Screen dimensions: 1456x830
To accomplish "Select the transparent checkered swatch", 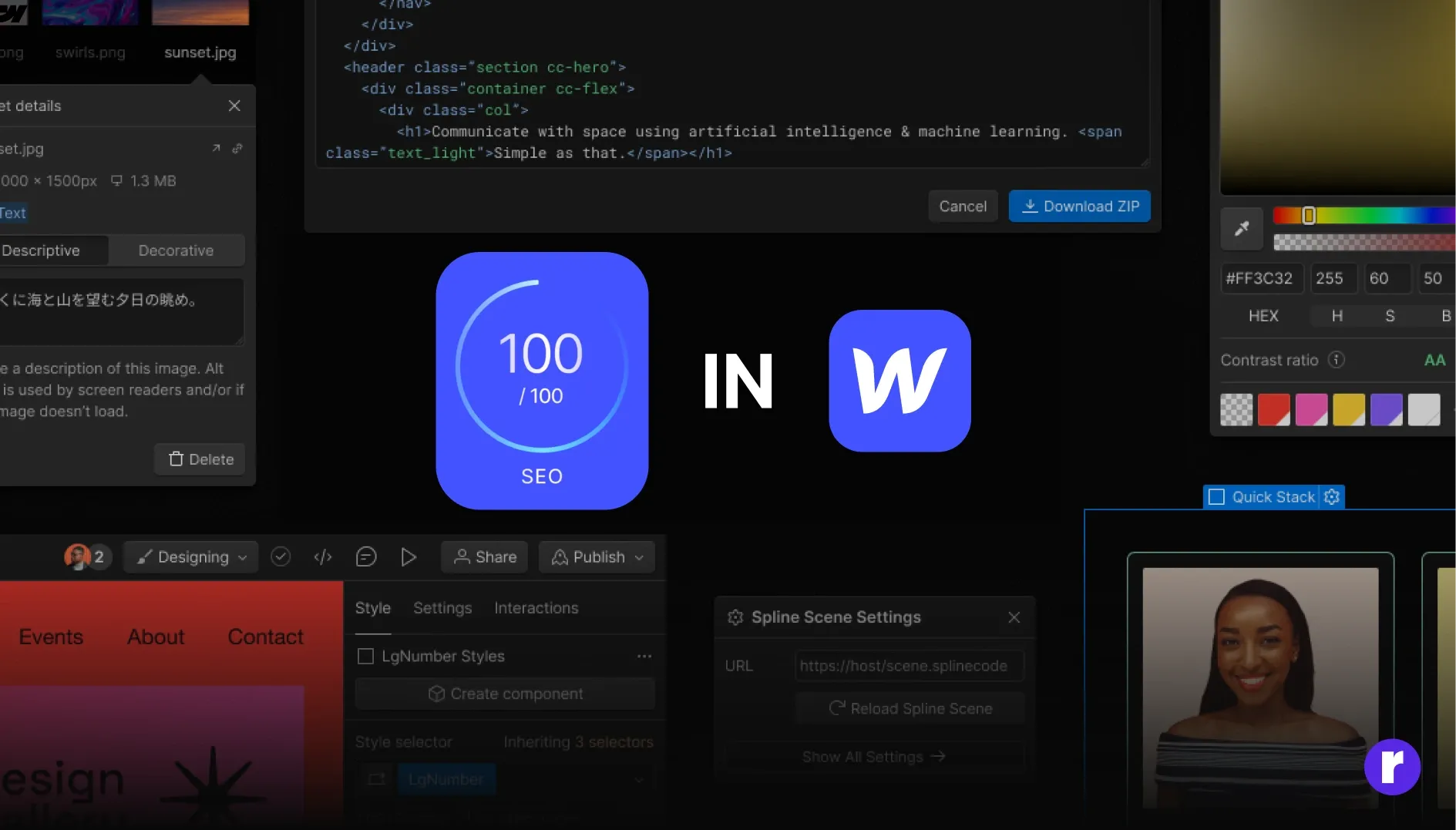I will click(x=1236, y=410).
